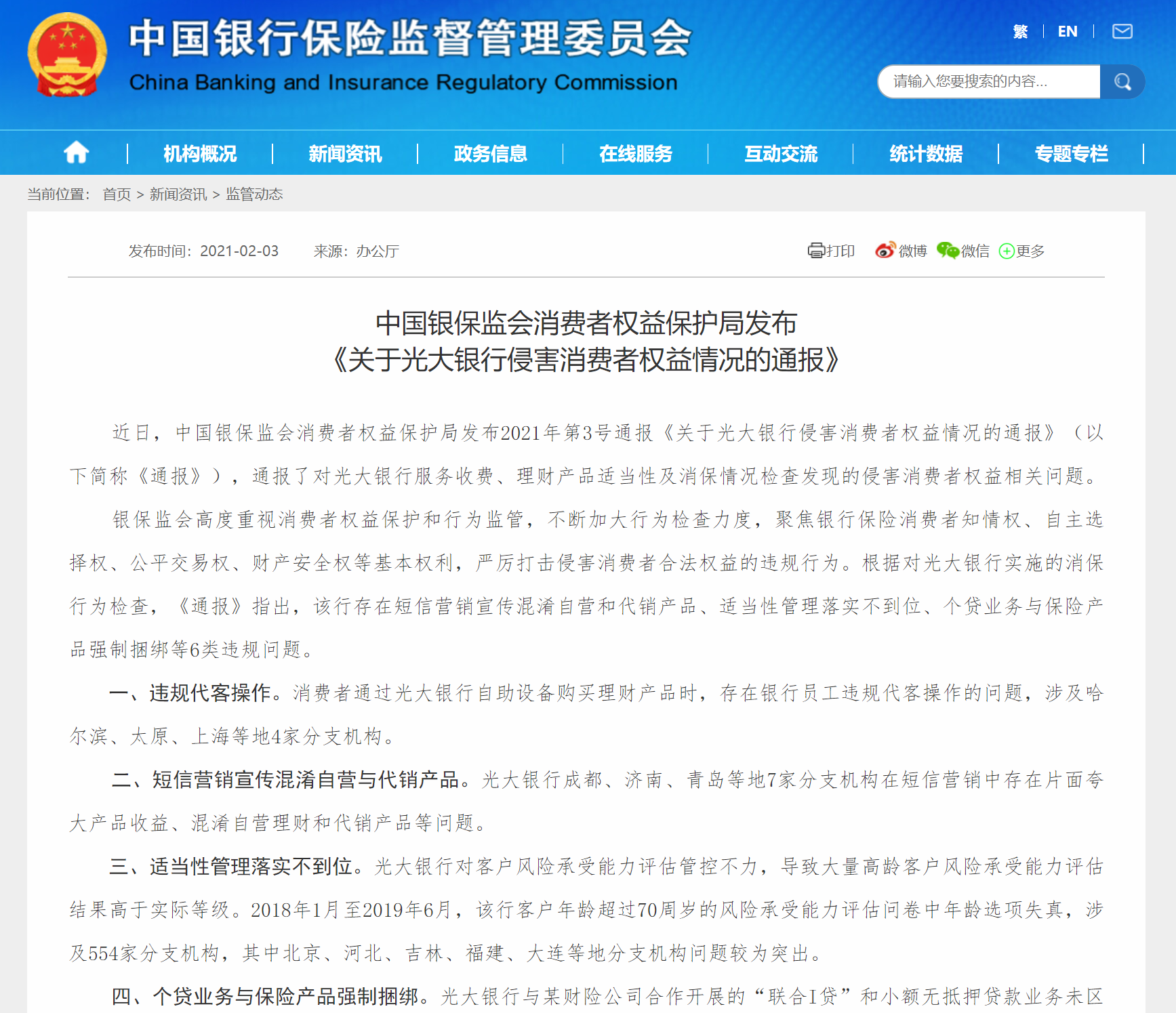The width and height of the screenshot is (1176, 1013).
Task: Switch to traditional Chinese with 繁
Action: click(1019, 32)
